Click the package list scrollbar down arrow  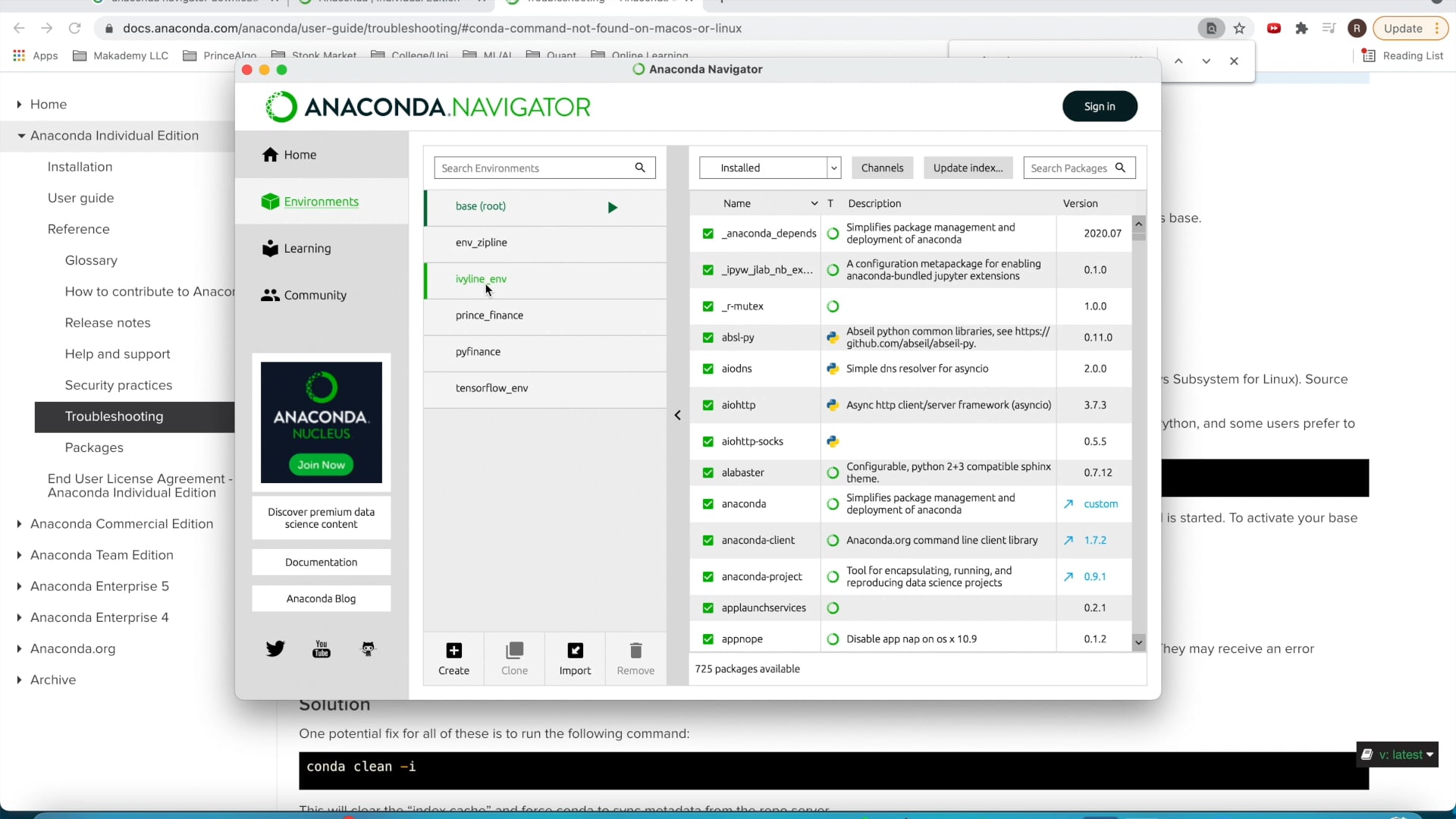tap(1138, 642)
